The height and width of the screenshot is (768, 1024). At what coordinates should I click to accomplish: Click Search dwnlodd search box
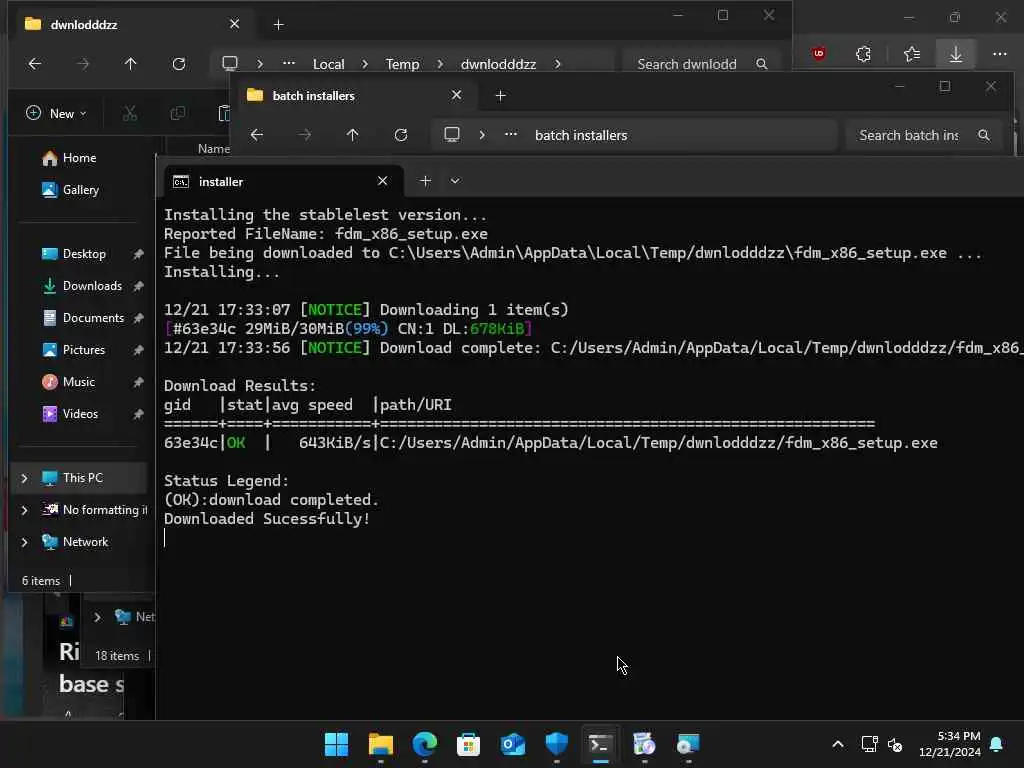702,64
